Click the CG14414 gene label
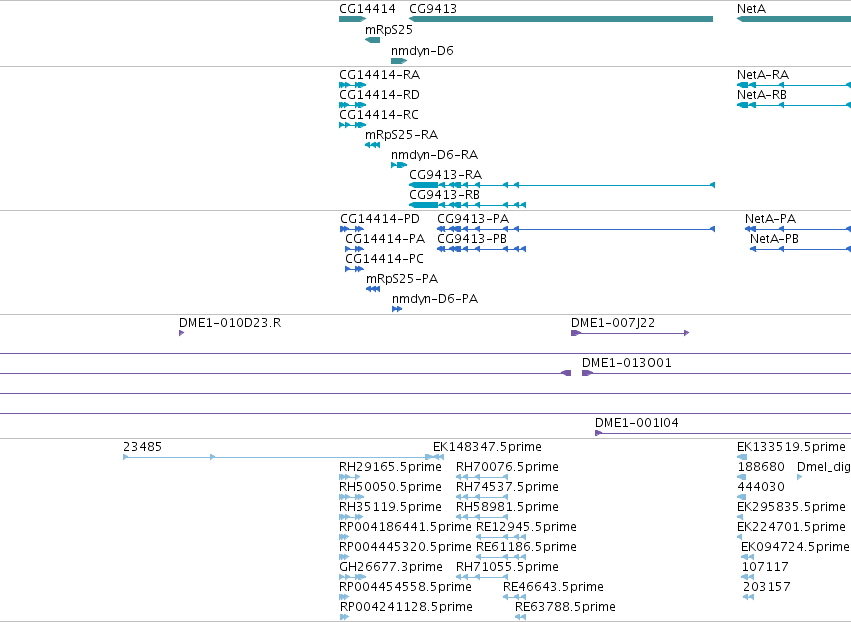Screen dimensions: 851x622 367,9
